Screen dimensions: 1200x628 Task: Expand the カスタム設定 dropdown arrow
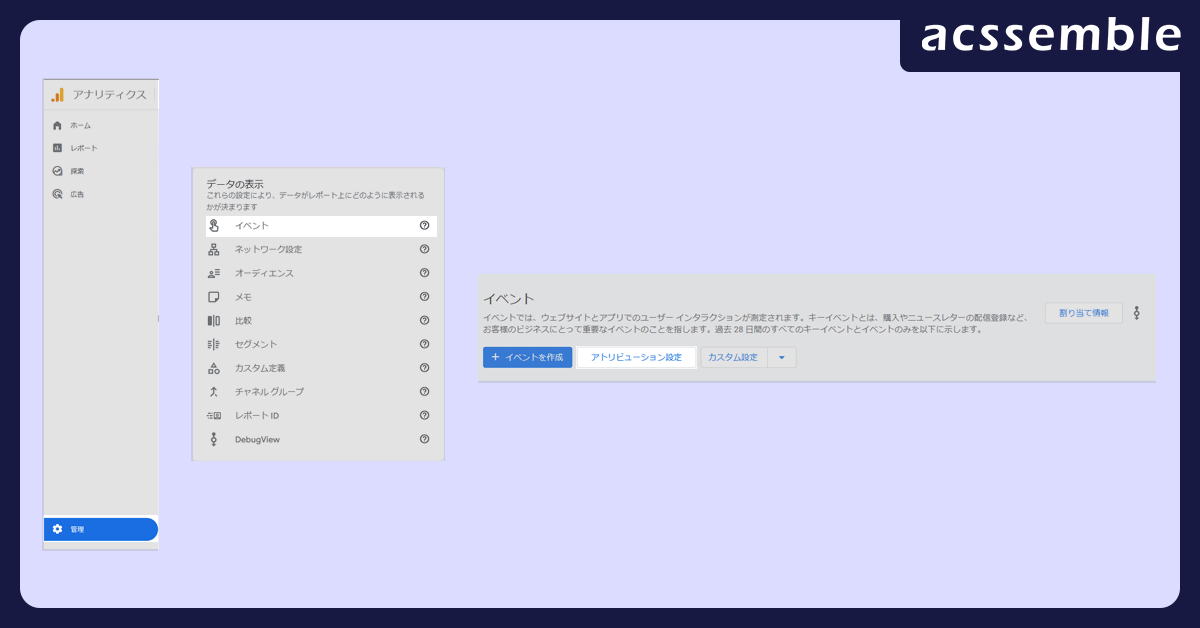point(782,357)
